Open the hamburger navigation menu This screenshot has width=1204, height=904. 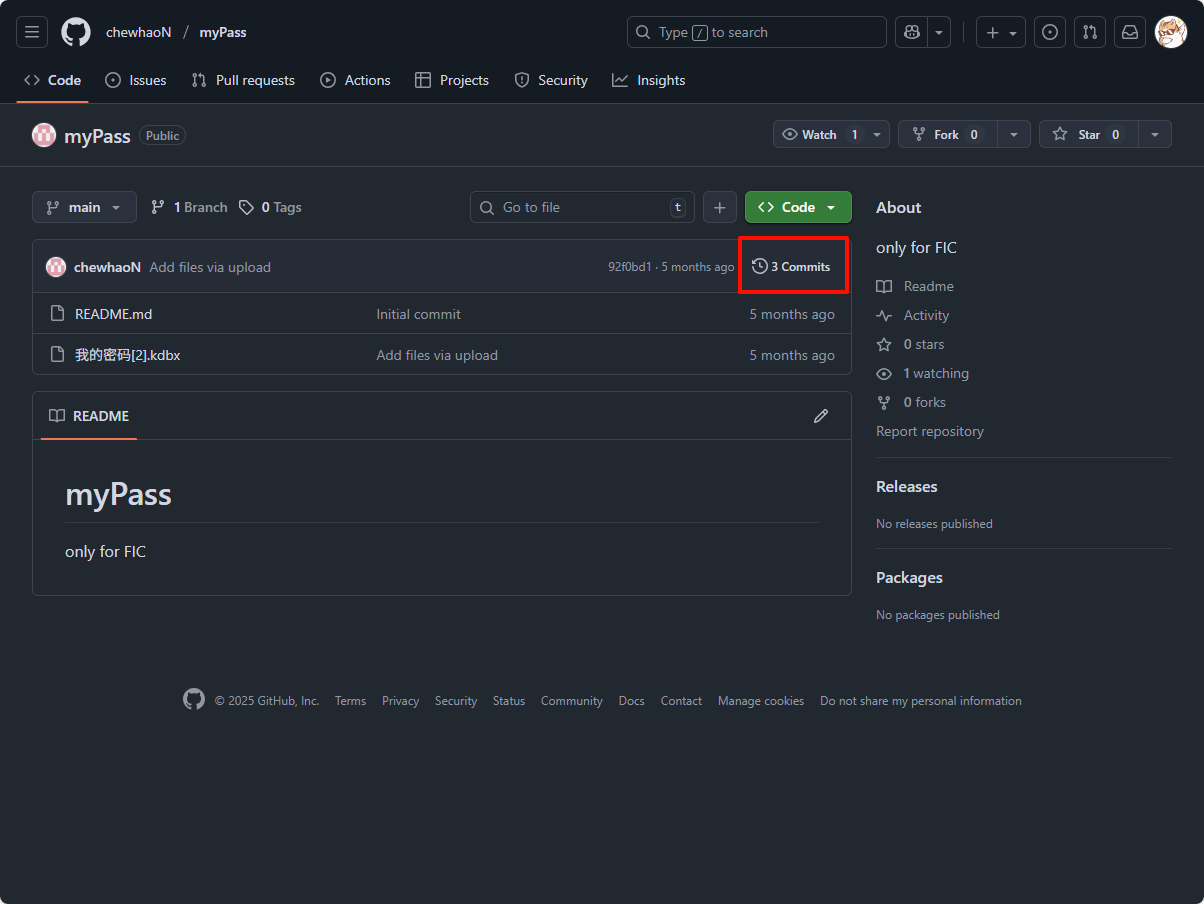click(32, 32)
